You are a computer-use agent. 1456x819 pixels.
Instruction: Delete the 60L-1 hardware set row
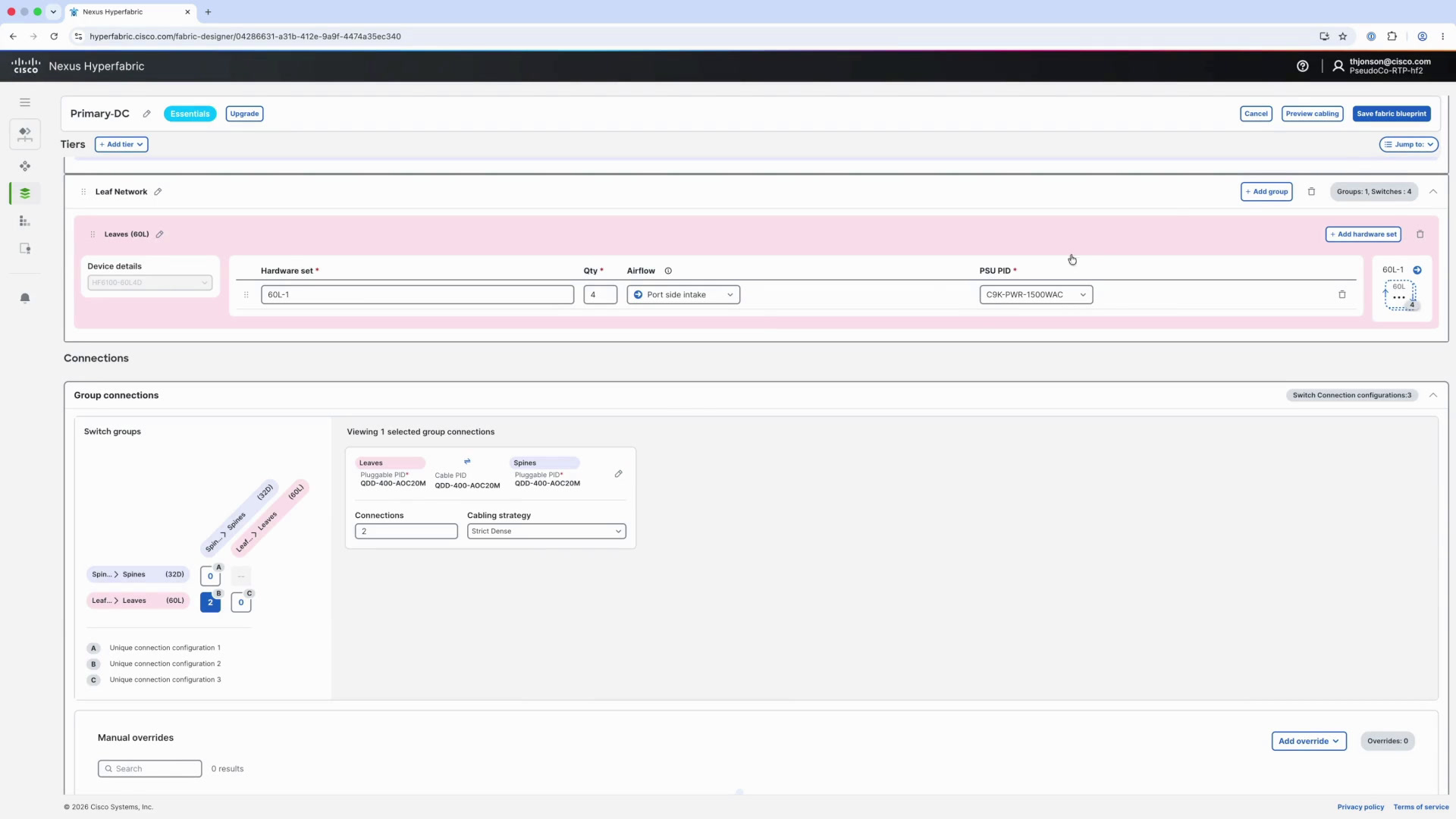(x=1342, y=294)
